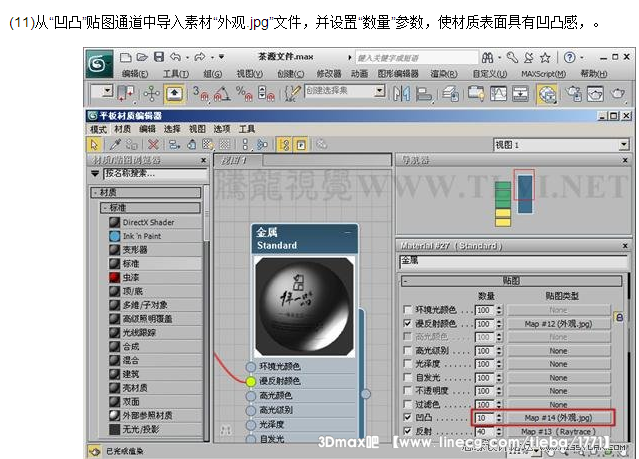Open the 修改器 main menu

[329, 74]
